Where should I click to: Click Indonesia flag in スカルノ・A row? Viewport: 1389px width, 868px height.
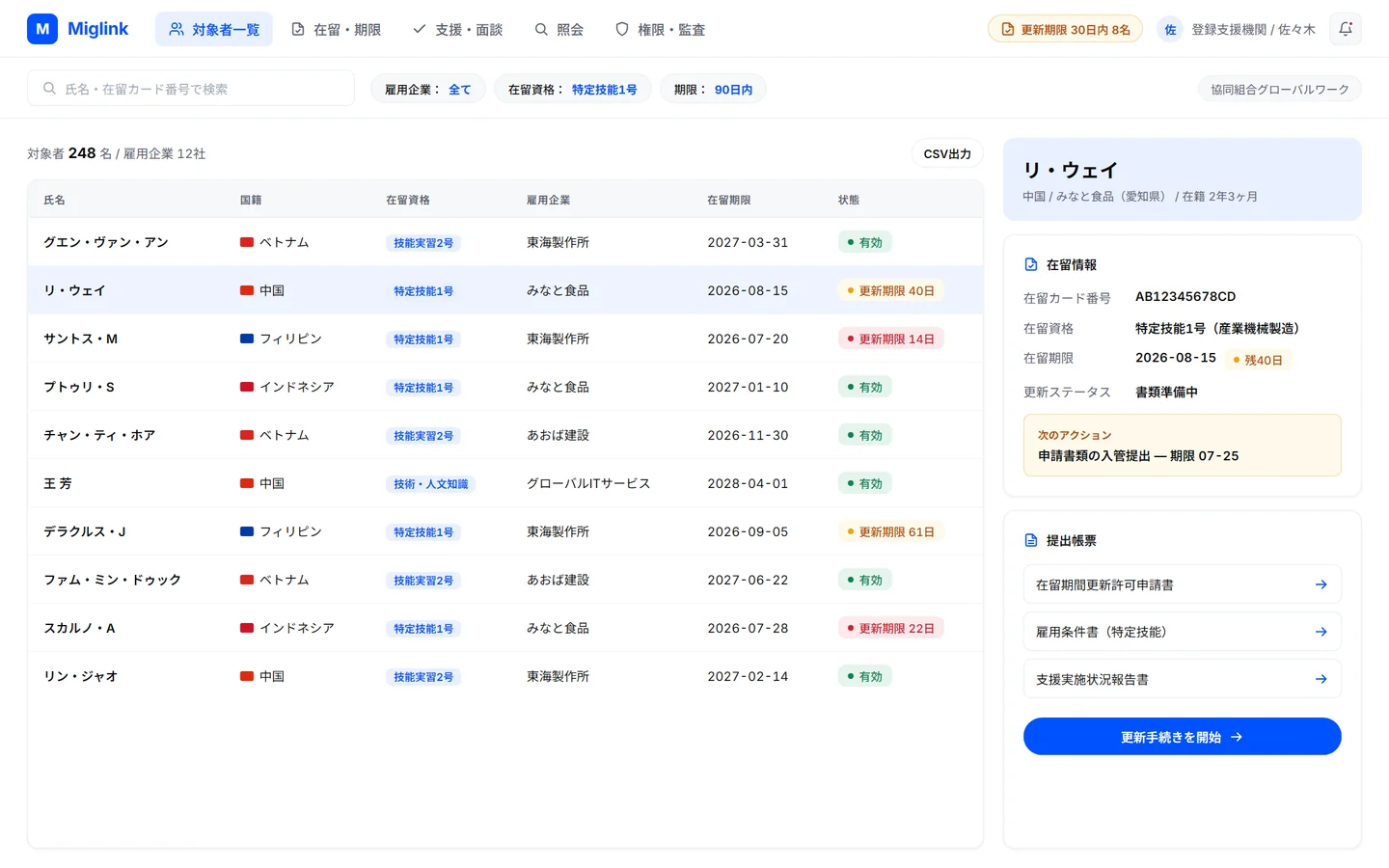tap(247, 628)
